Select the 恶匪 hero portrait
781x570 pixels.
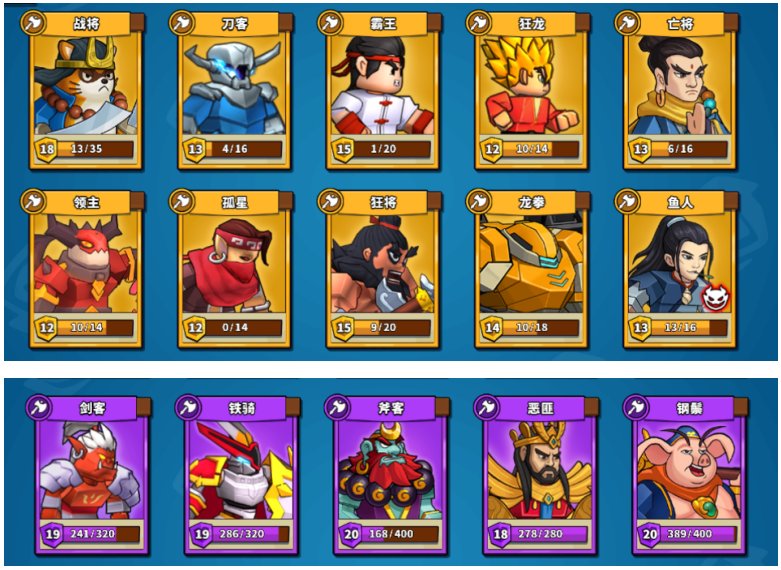[x=540, y=469]
